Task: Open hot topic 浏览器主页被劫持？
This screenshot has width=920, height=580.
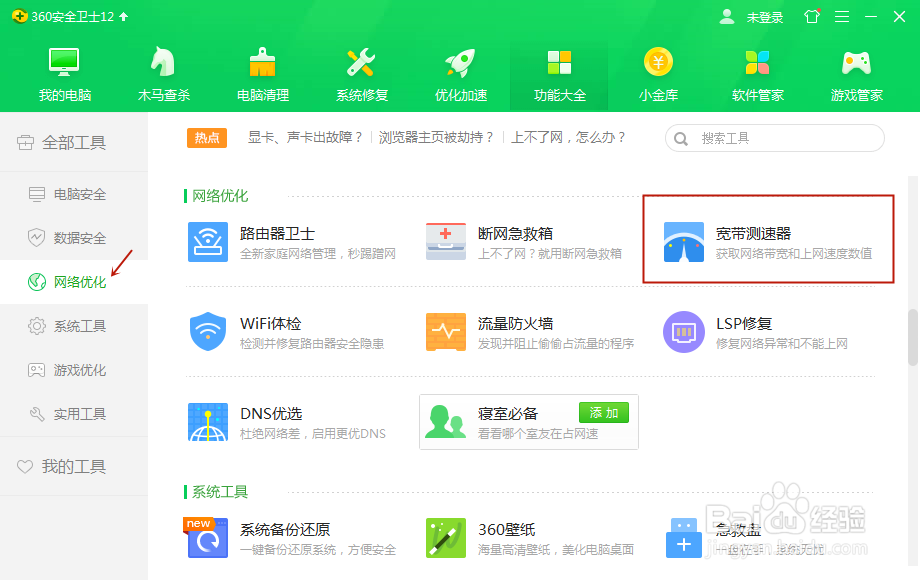Action: tap(437, 138)
